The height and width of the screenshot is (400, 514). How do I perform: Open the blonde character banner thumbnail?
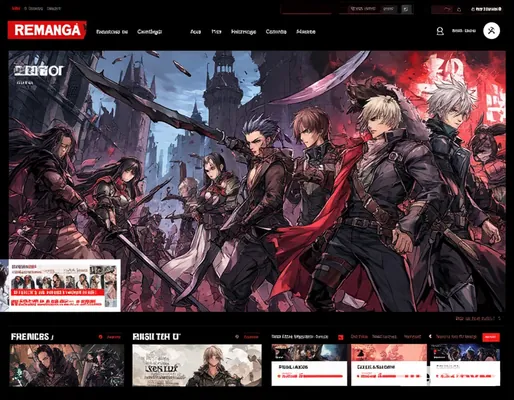197,365
